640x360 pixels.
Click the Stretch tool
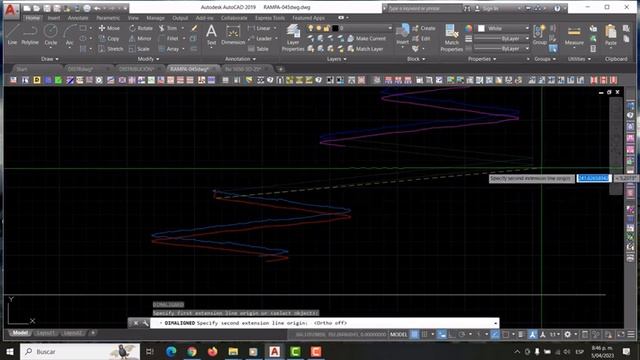(111, 49)
